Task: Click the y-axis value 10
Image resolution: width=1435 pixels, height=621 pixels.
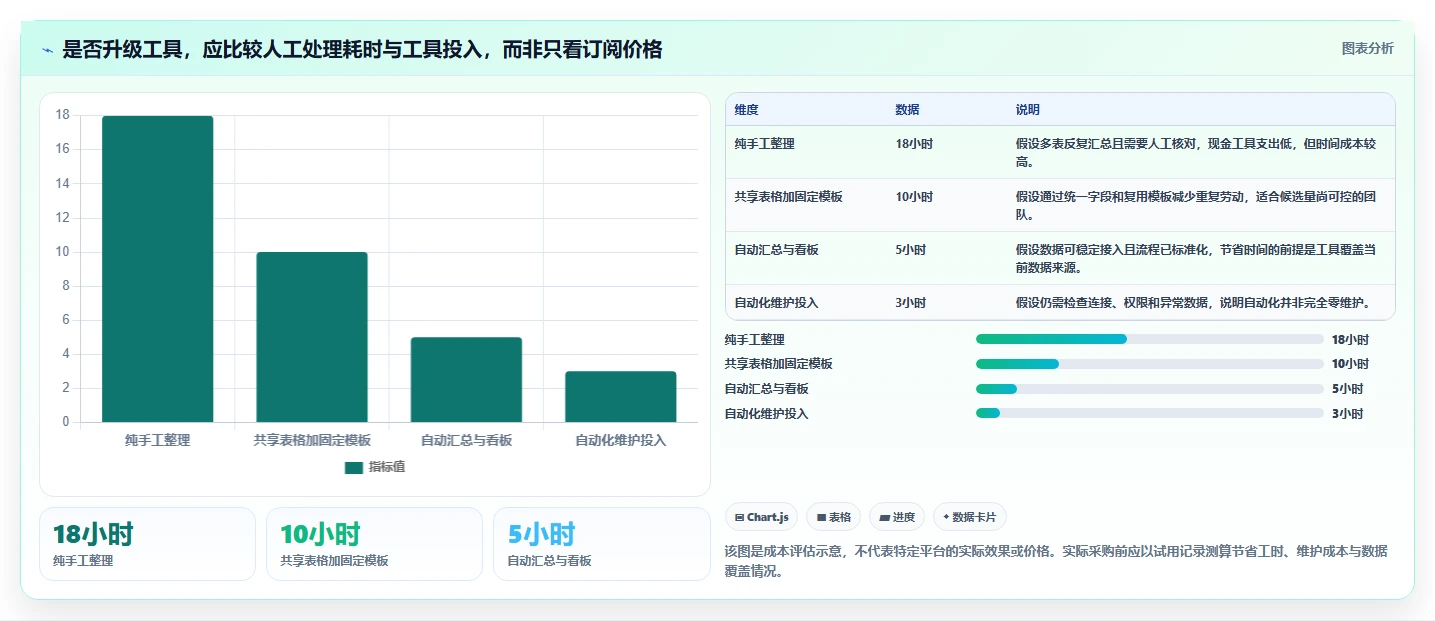Action: (x=62, y=252)
